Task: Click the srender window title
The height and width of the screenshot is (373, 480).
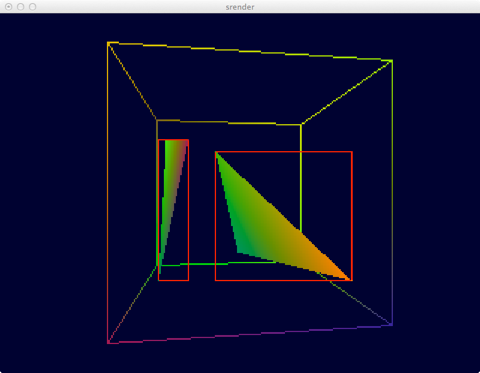Action: [240, 7]
